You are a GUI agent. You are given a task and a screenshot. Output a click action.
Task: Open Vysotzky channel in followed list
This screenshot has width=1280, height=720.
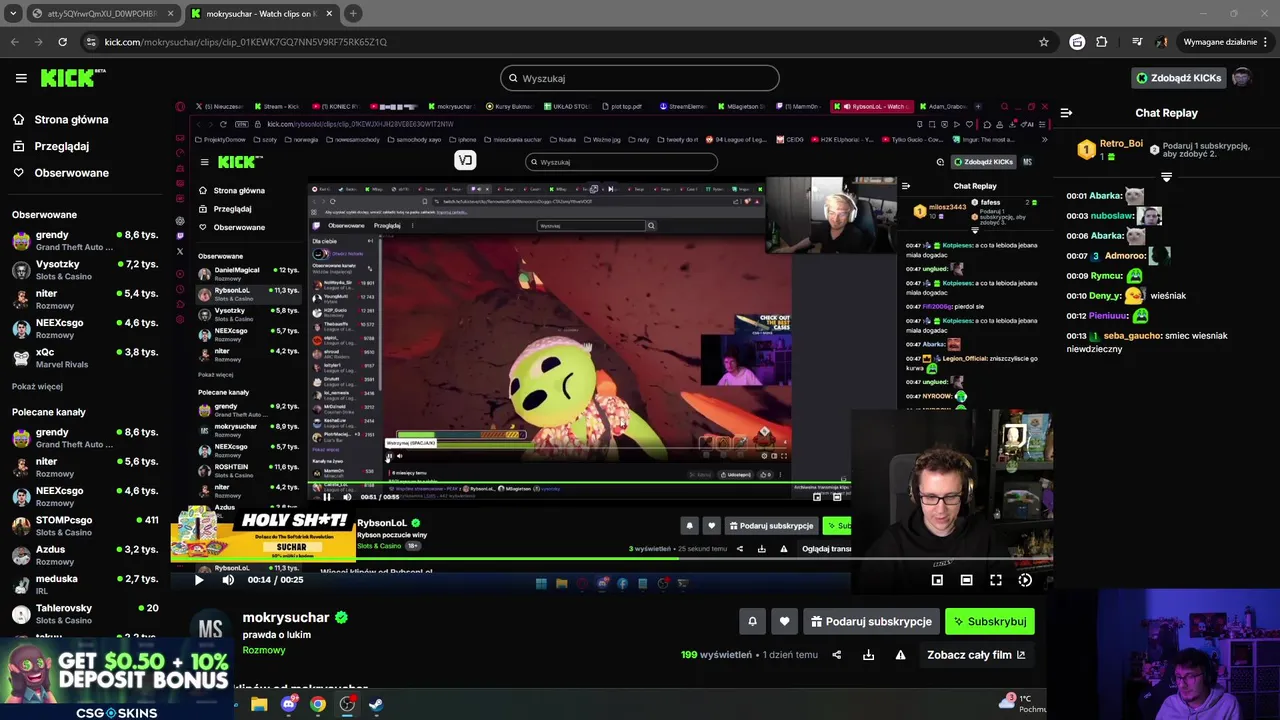pos(85,270)
